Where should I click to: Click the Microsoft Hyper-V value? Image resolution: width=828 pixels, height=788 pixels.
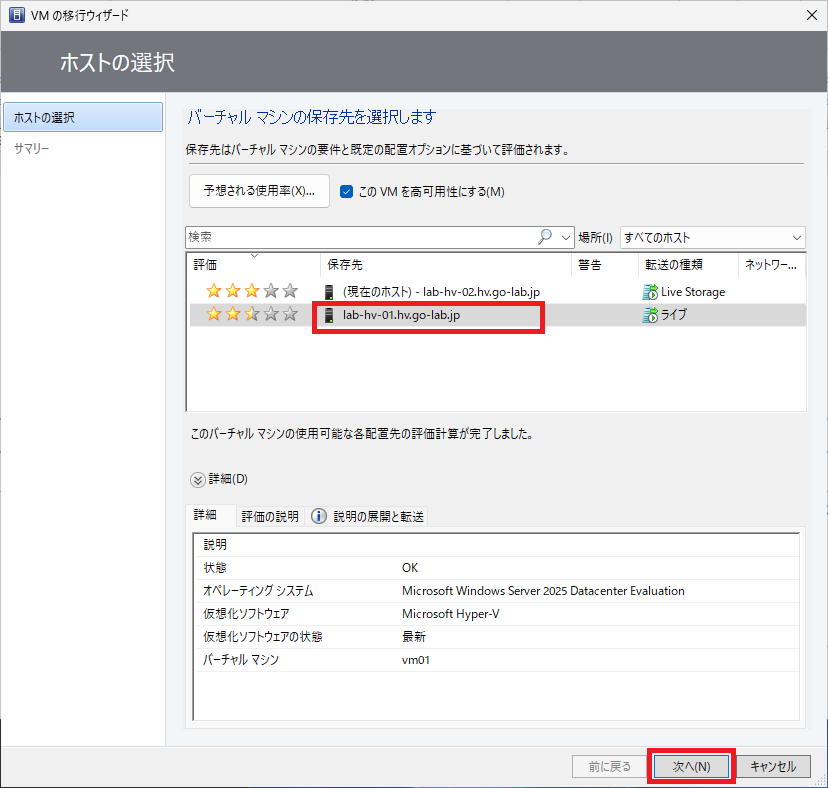pos(450,614)
